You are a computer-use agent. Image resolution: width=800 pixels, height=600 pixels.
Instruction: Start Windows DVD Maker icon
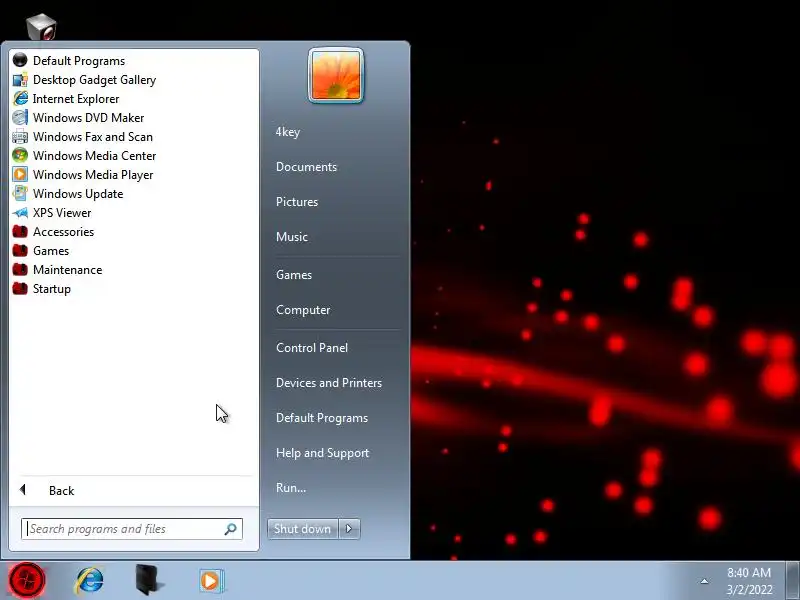pyautogui.click(x=20, y=117)
